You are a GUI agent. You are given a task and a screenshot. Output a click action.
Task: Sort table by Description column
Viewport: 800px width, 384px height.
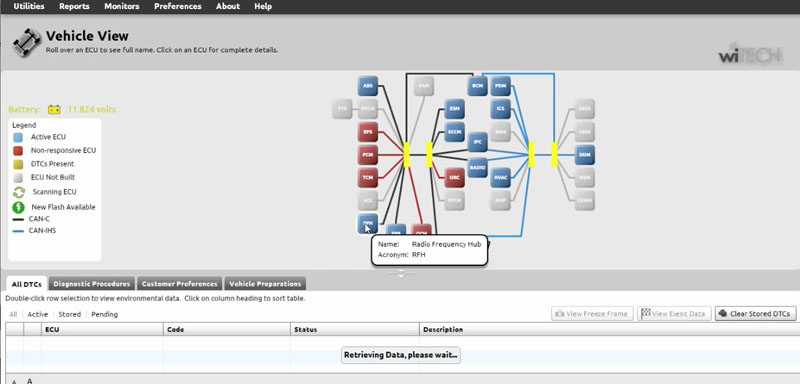tap(610, 329)
